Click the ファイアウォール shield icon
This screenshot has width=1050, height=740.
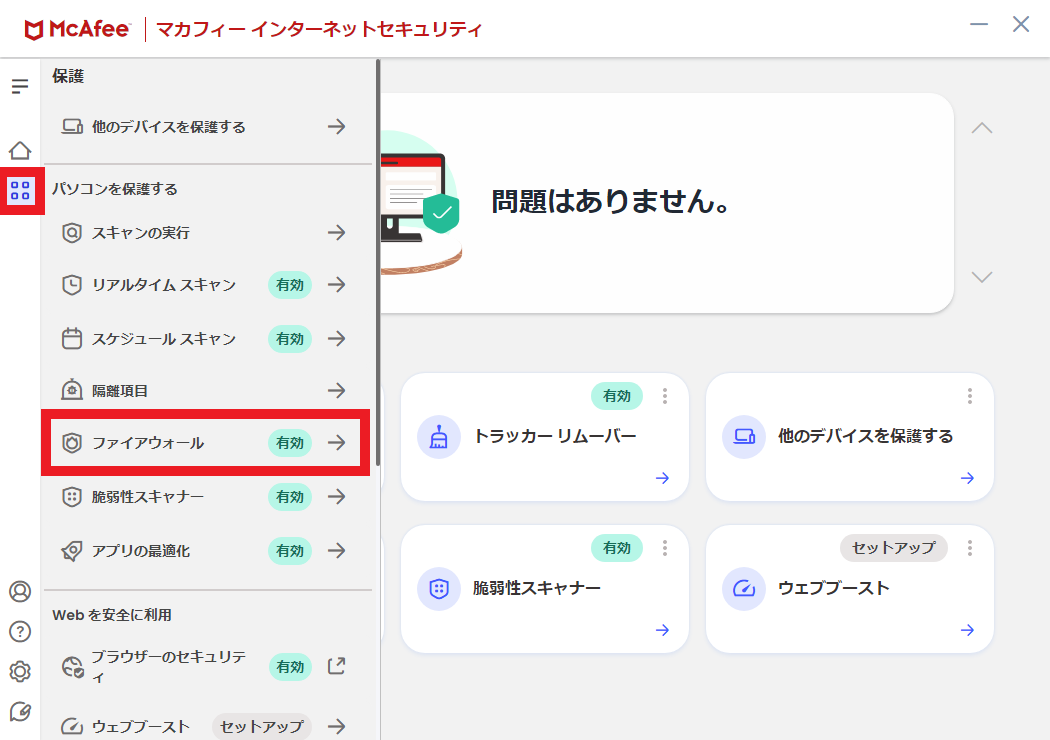(72, 443)
